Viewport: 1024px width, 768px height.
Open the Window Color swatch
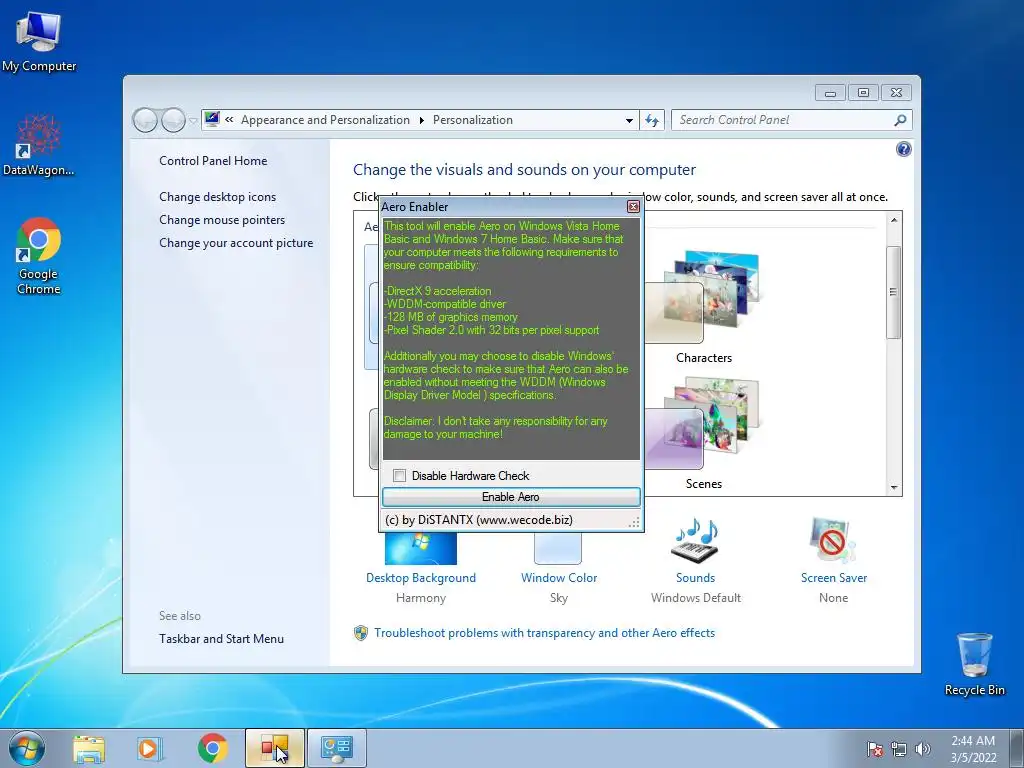[x=558, y=548]
